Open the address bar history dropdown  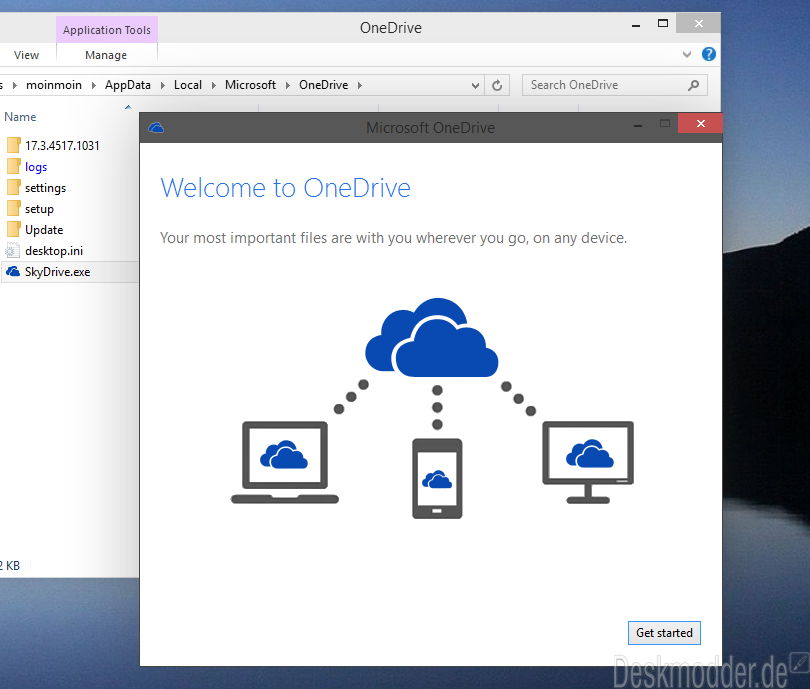(475, 85)
